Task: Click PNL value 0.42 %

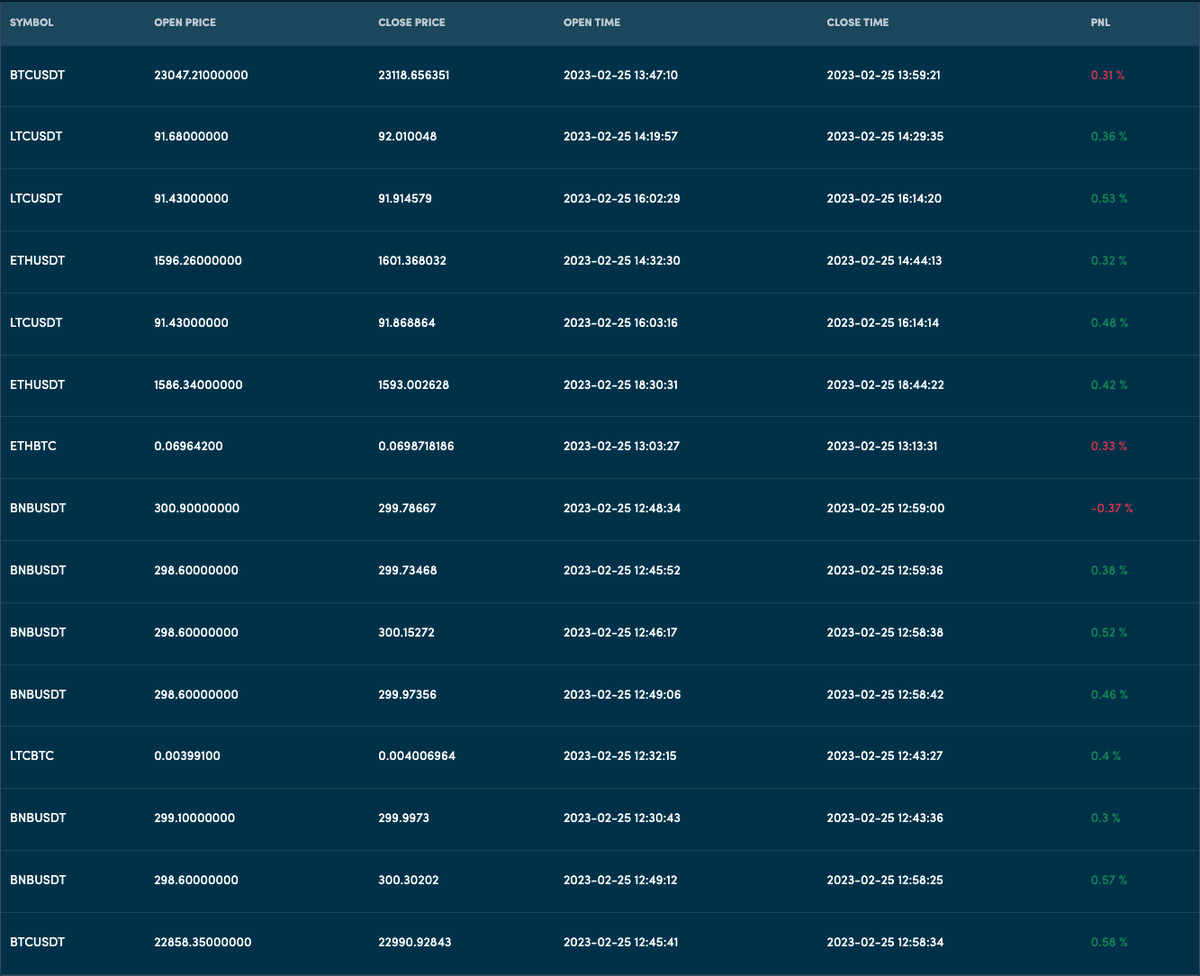Action: pos(1109,385)
